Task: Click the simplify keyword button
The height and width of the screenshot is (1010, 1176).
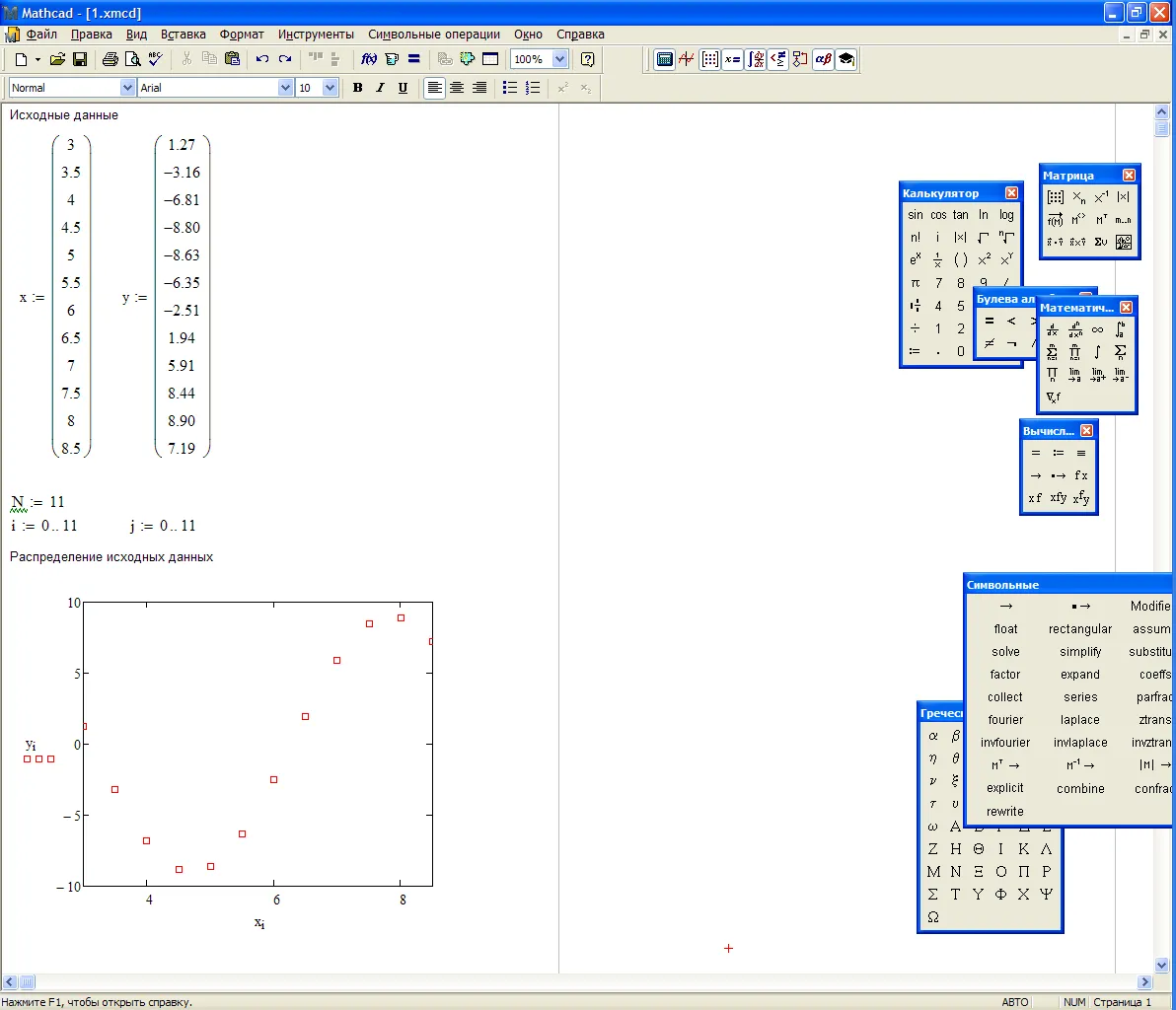Action: coord(1080,652)
